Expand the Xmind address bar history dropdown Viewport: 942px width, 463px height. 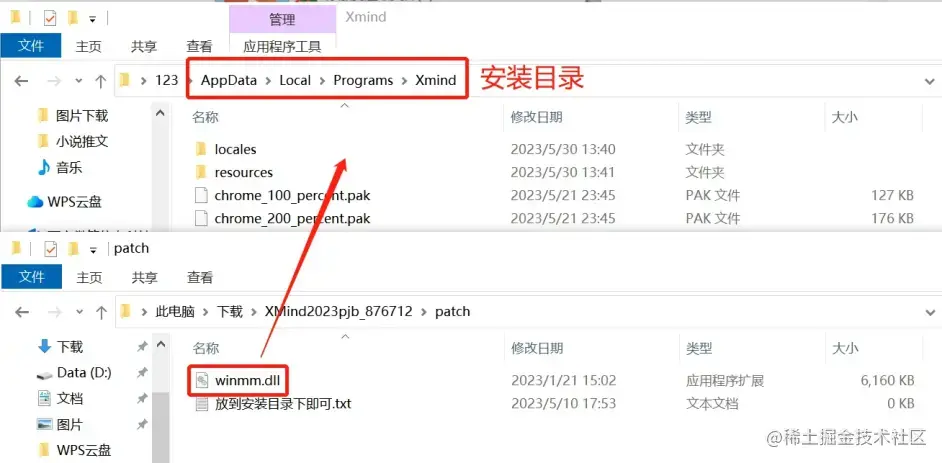tap(931, 80)
